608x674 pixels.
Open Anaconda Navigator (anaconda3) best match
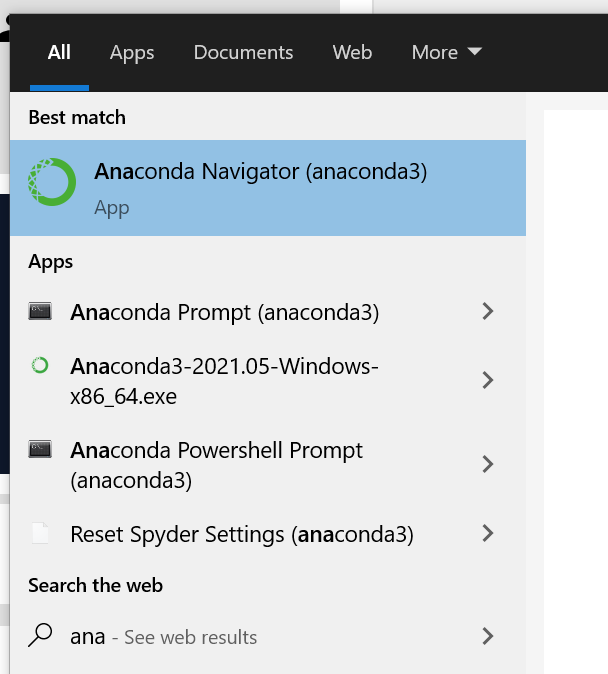268,188
